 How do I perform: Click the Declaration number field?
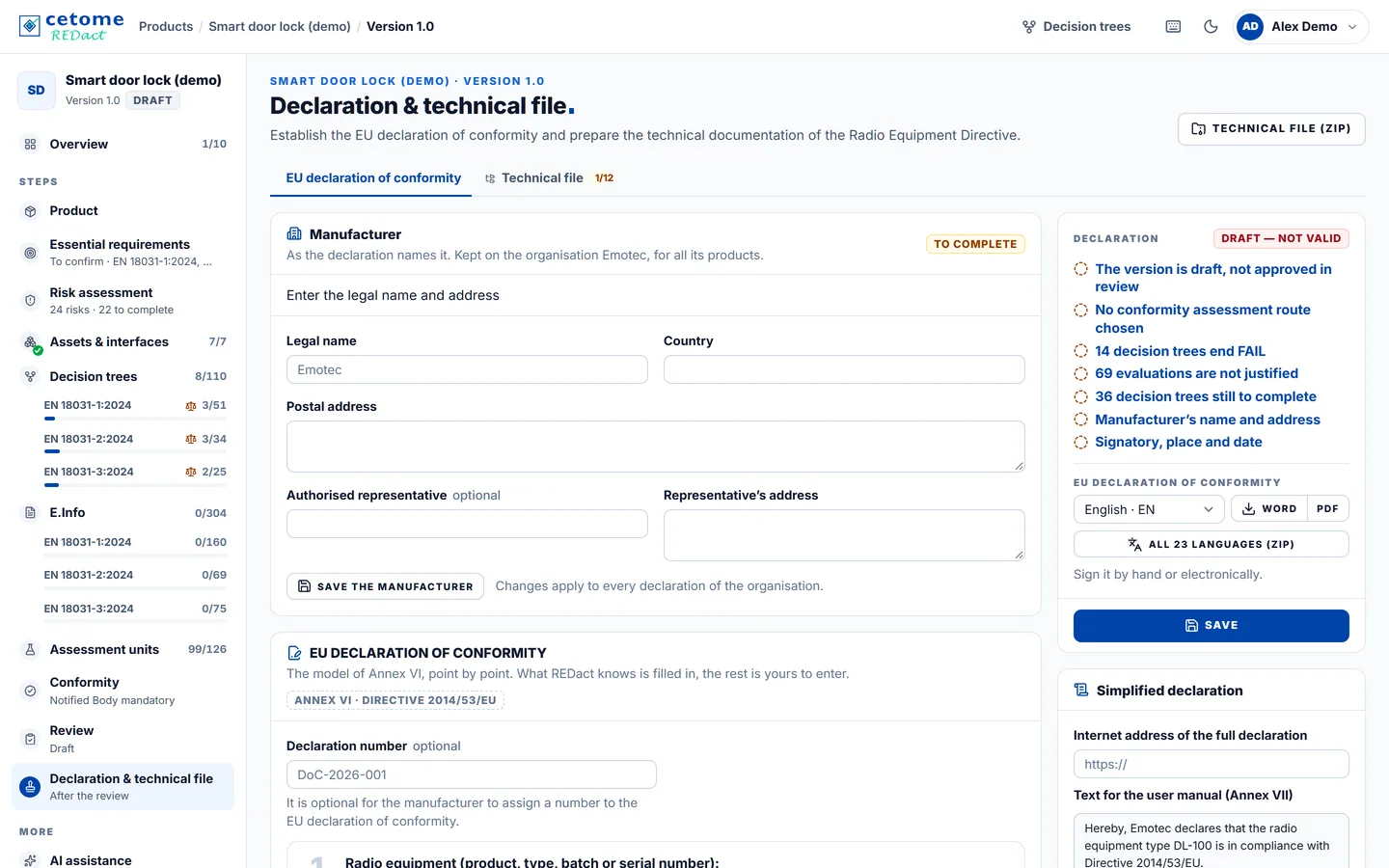[472, 774]
